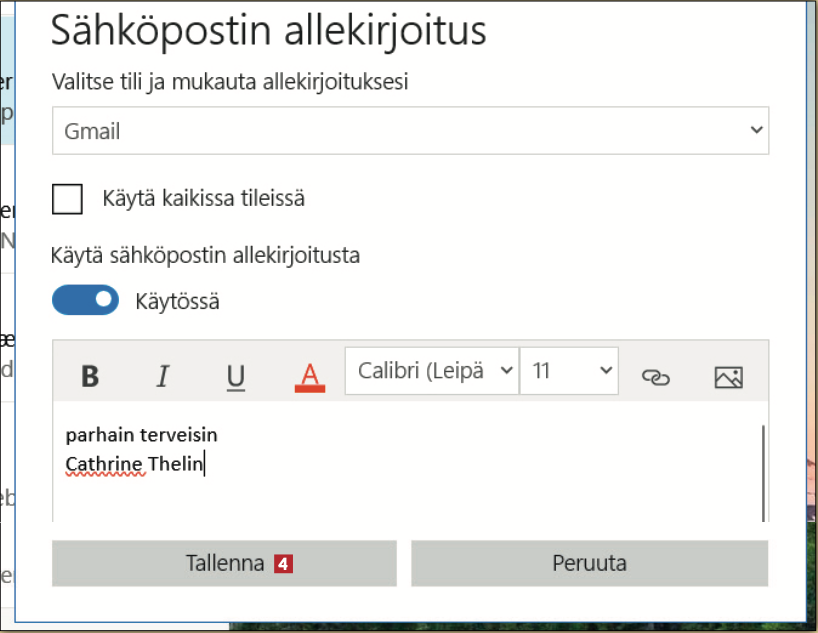Screen dimensions: 818x633
Task: Insert a hyperlink into the signature
Action: point(655,377)
